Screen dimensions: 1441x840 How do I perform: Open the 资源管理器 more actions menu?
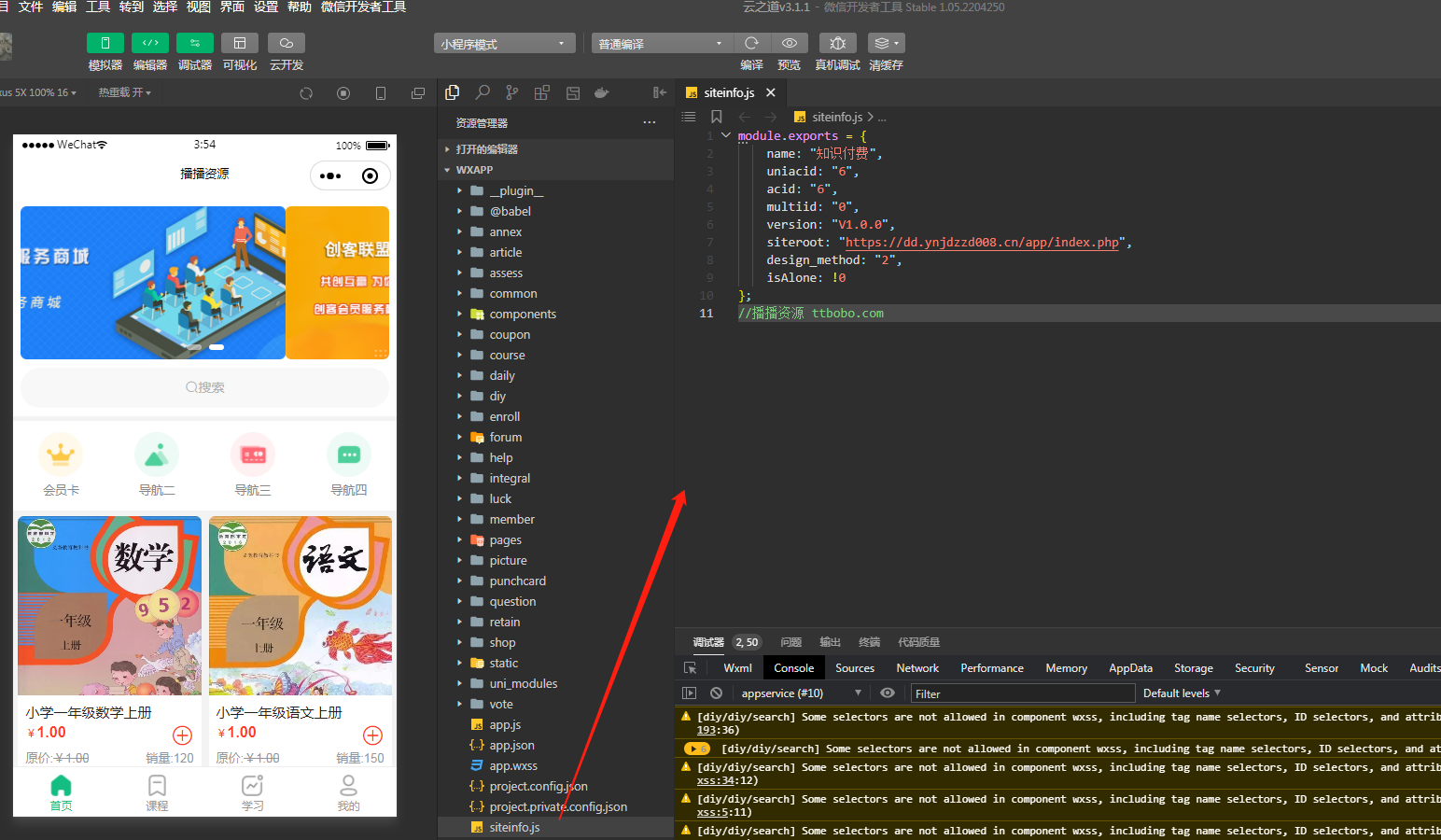tap(650, 122)
